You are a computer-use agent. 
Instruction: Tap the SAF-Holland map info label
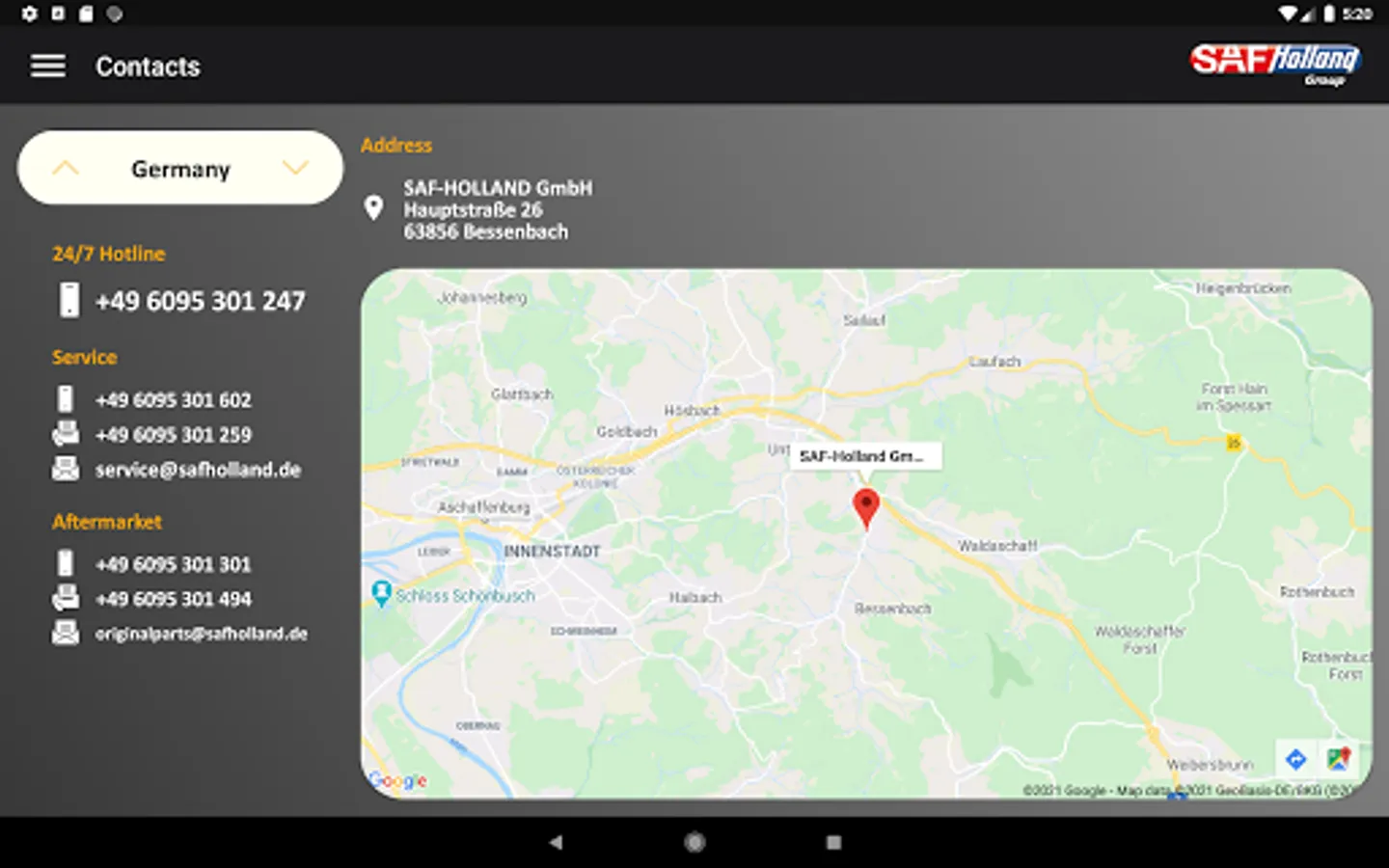(864, 456)
